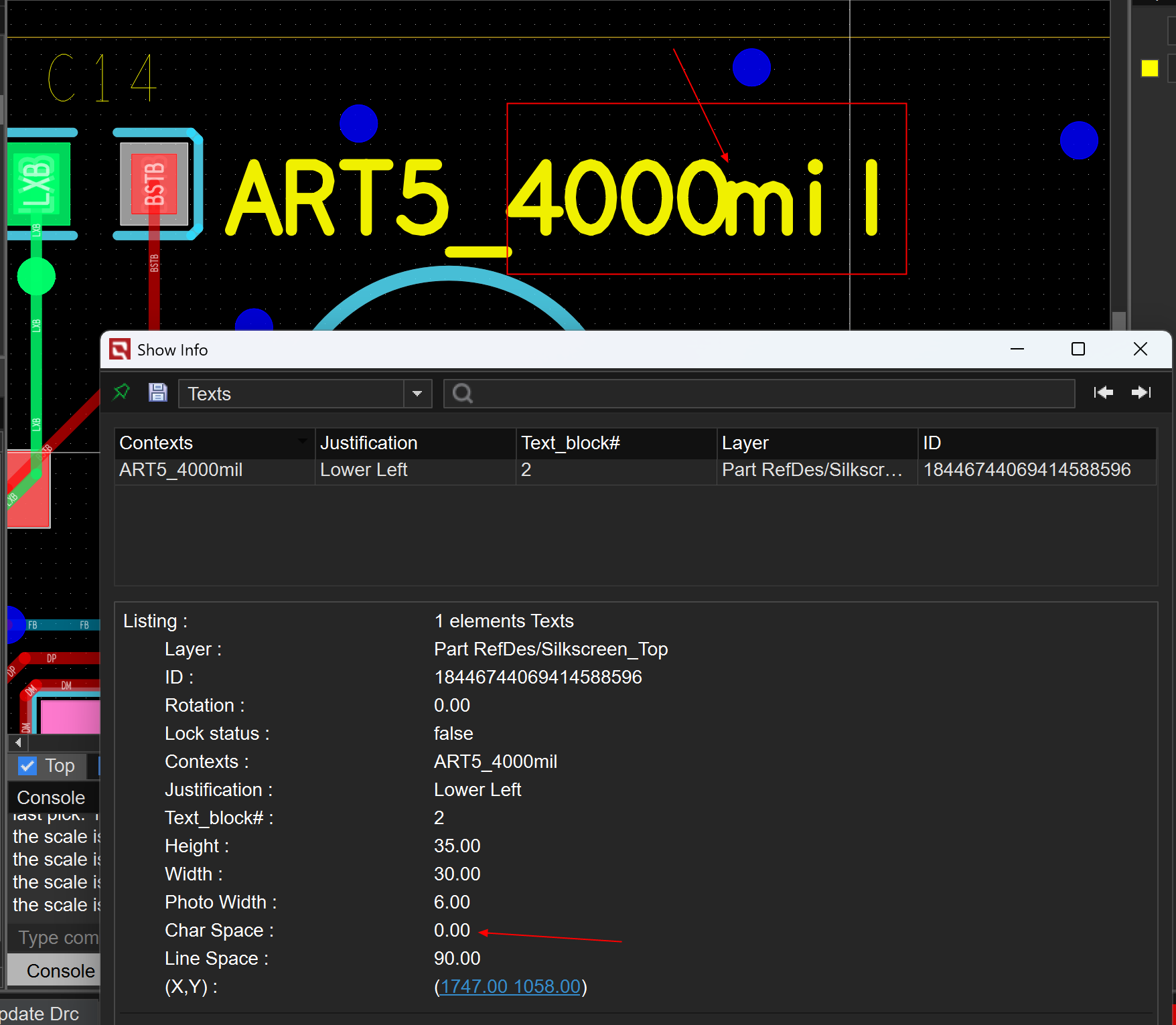Open the Update Drc tab

coord(40,1014)
